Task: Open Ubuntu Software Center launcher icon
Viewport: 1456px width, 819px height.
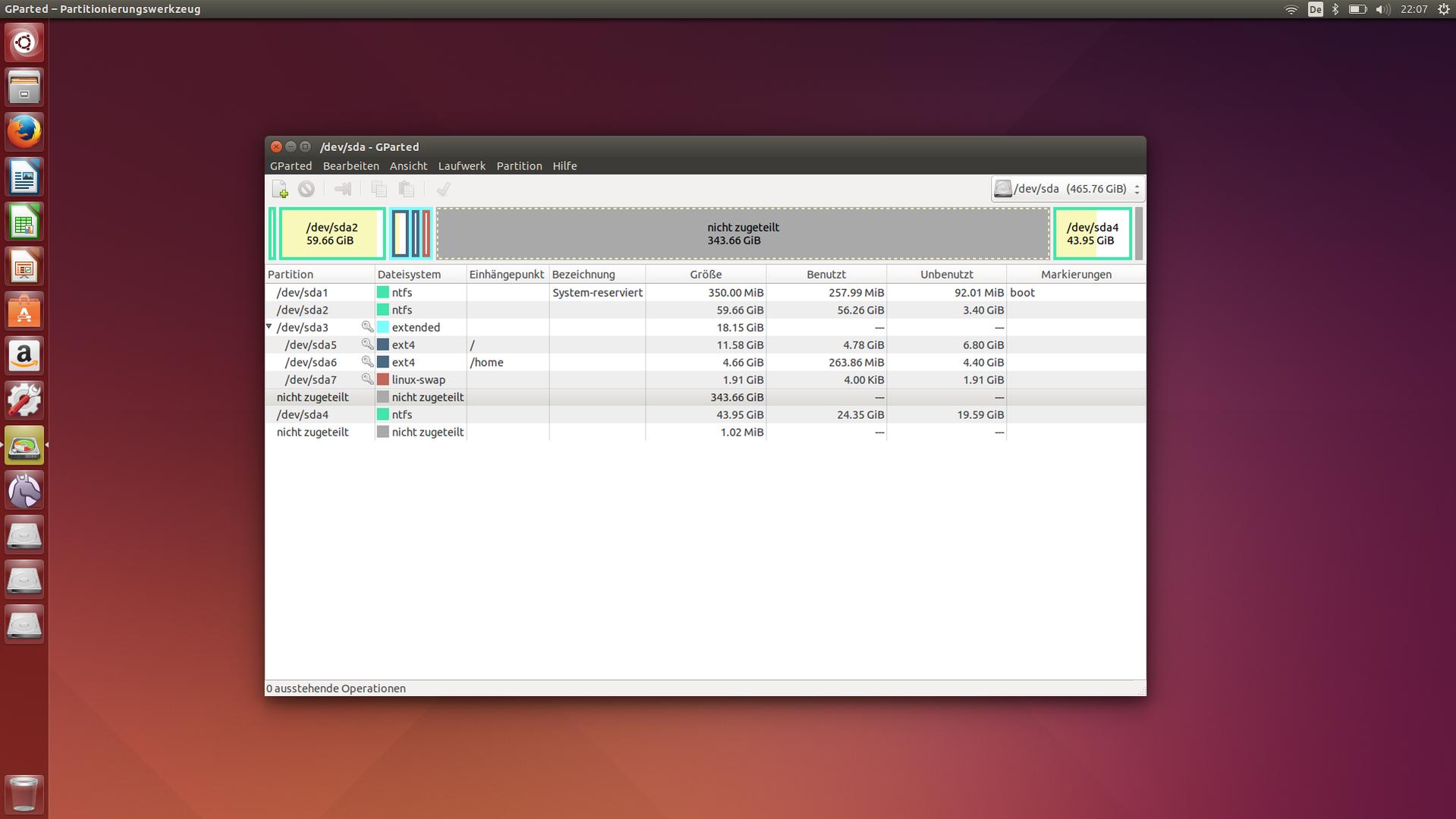Action: (24, 311)
